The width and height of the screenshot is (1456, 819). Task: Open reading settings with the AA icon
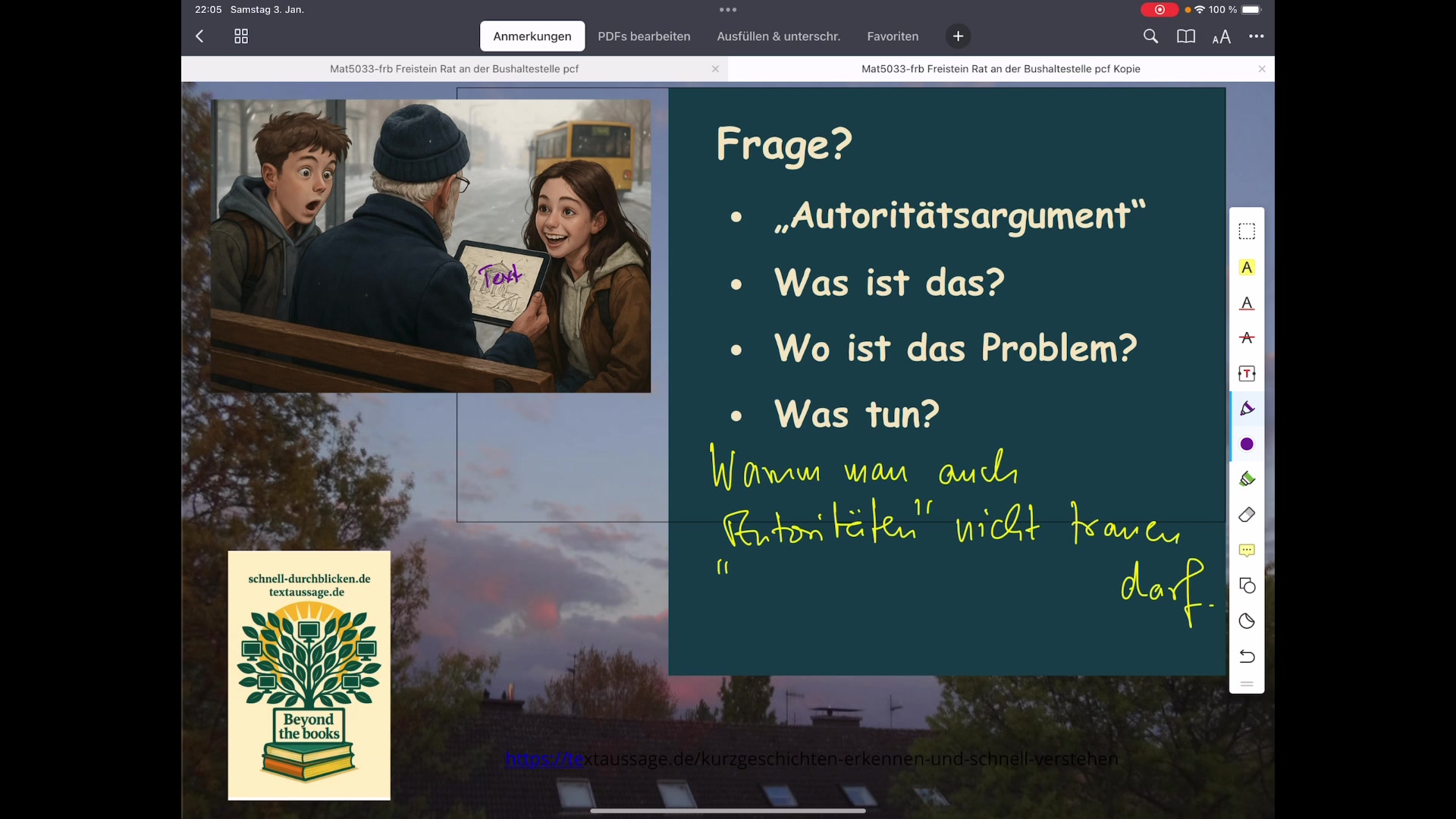[1222, 36]
